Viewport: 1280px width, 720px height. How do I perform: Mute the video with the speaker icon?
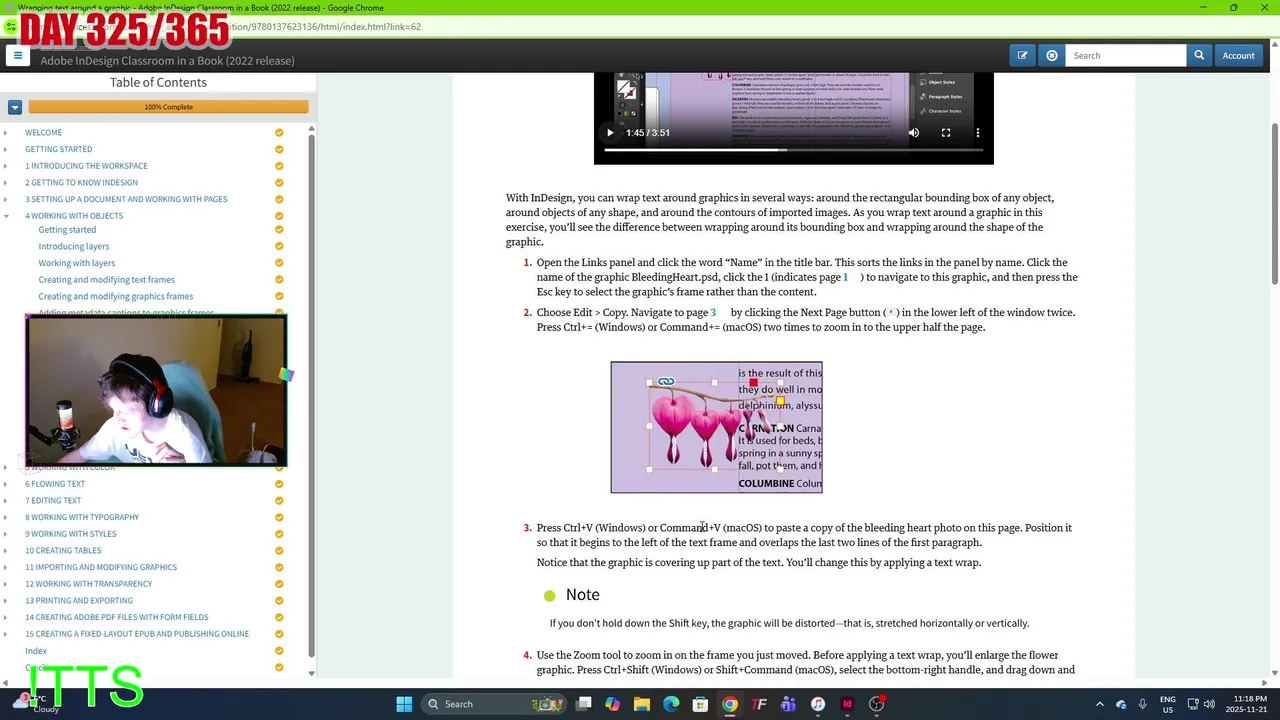coord(914,133)
